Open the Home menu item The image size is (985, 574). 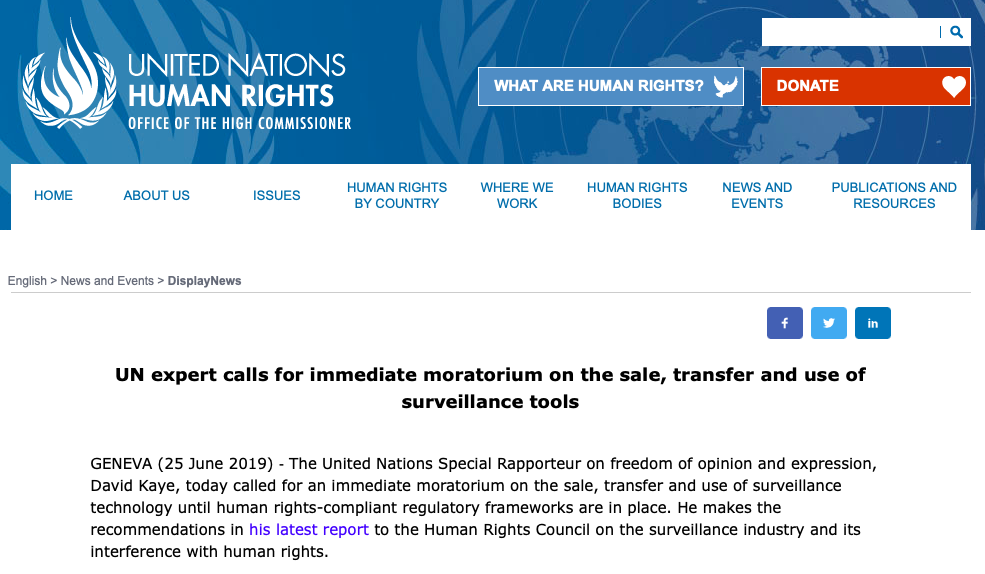click(x=53, y=195)
